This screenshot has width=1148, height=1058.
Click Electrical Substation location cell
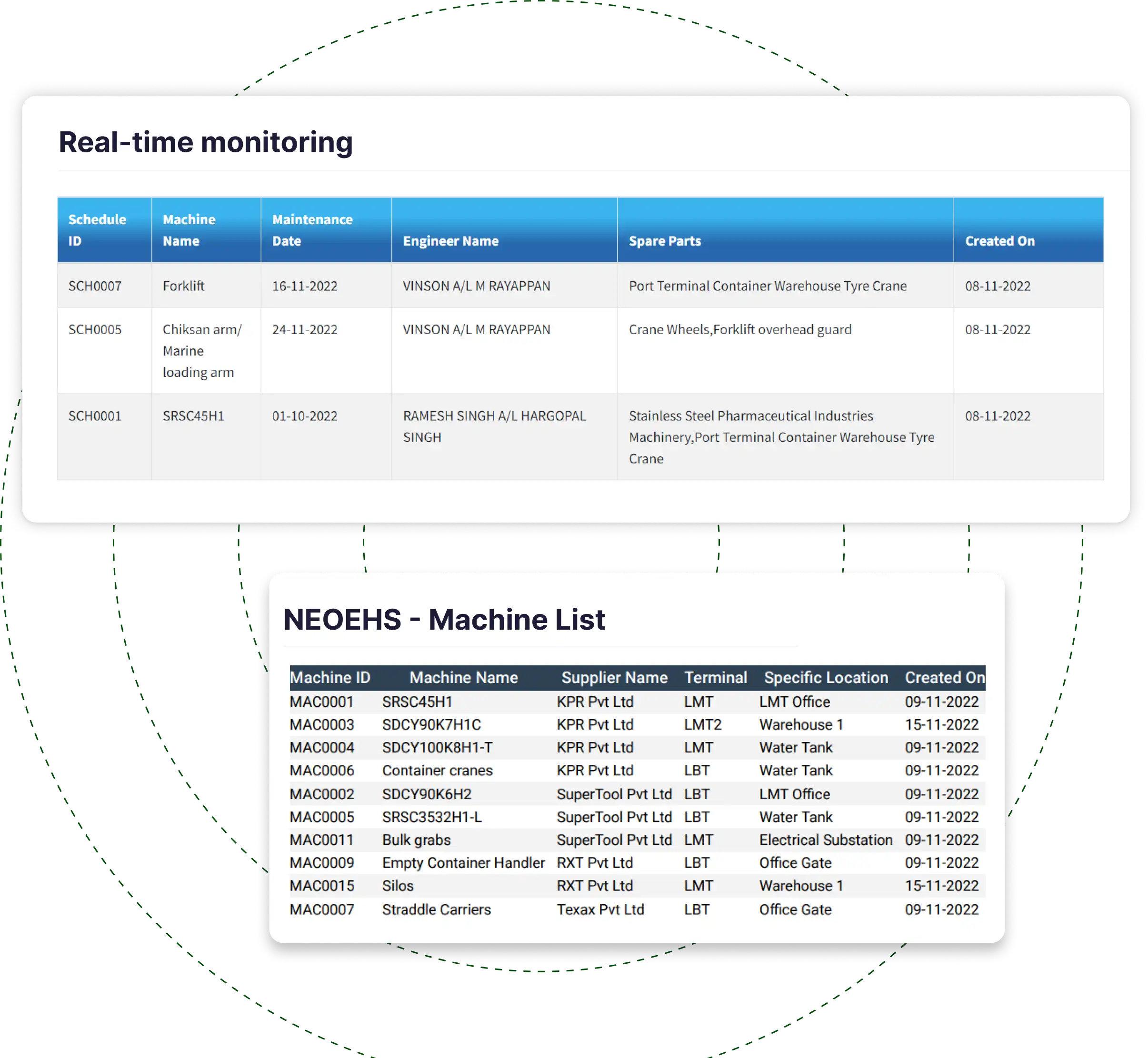point(826,840)
